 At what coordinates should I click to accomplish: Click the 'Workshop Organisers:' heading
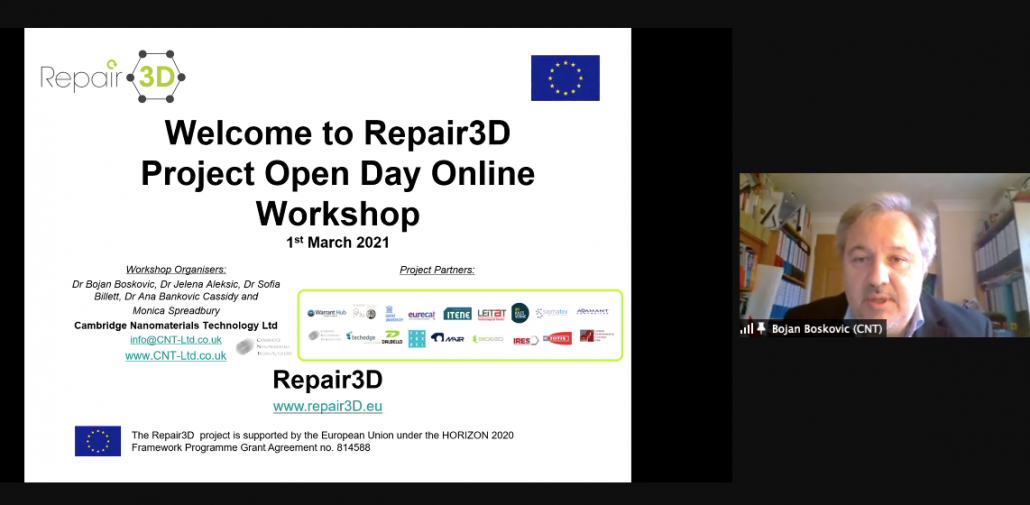point(176,269)
